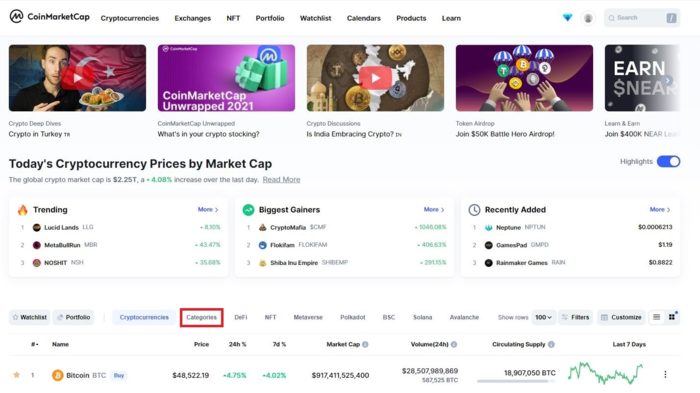Image resolution: width=700 pixels, height=393 pixels.
Task: Open the Cryptocurrencies nav menu
Action: point(129,18)
